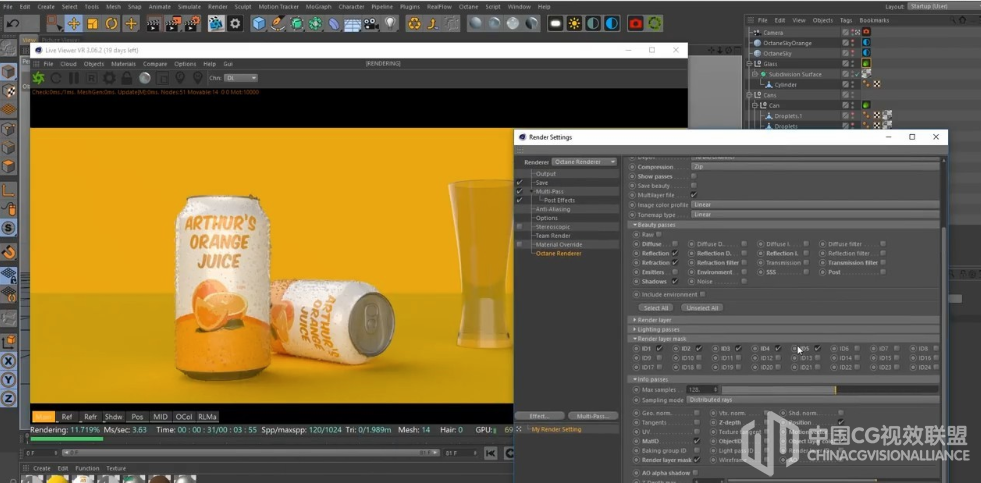Open the Compare menu in Live Viewer
The width and height of the screenshot is (981, 483).
[x=155, y=64]
